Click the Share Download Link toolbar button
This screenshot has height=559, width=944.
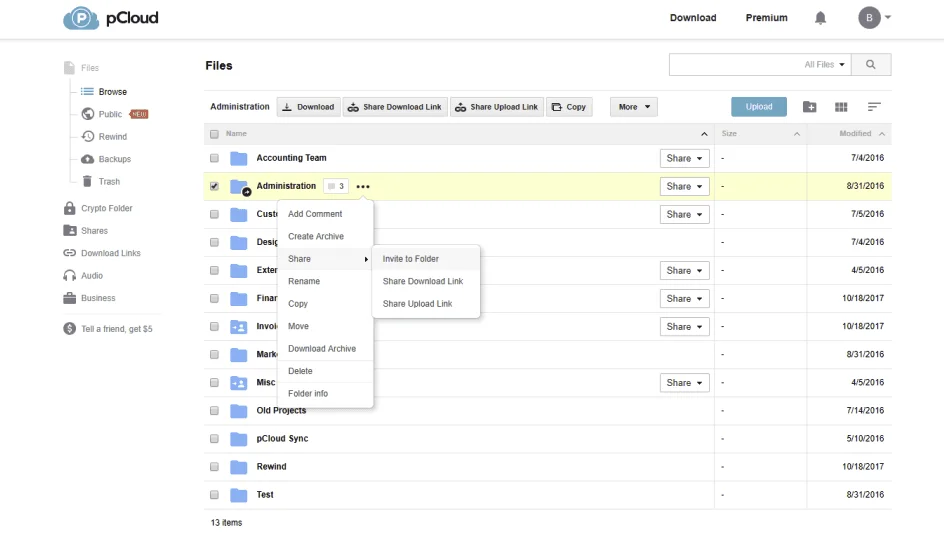click(x=396, y=107)
